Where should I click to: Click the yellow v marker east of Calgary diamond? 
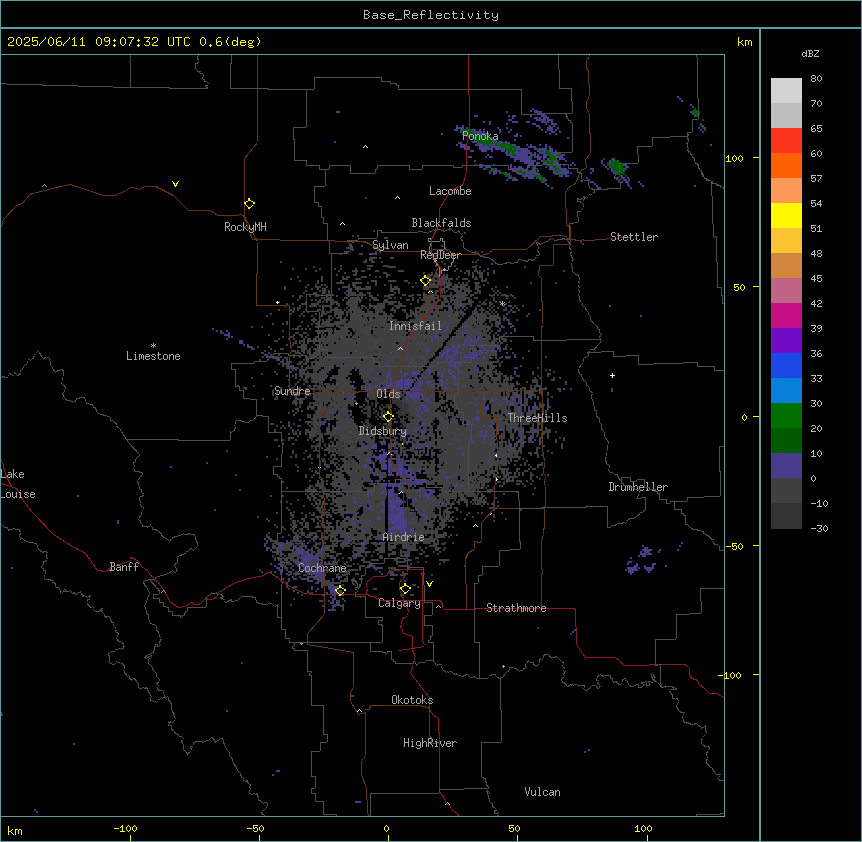tap(429, 584)
